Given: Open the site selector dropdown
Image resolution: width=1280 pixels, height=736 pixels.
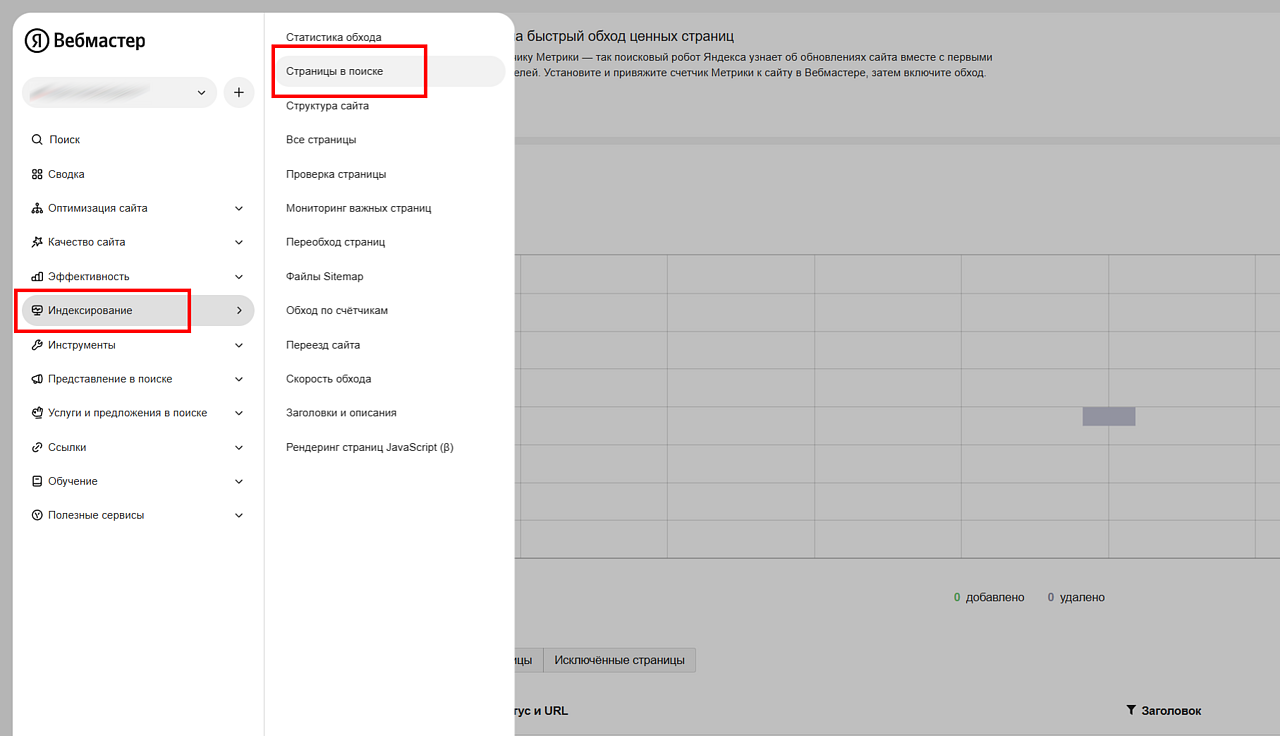Looking at the screenshot, I should [x=119, y=92].
